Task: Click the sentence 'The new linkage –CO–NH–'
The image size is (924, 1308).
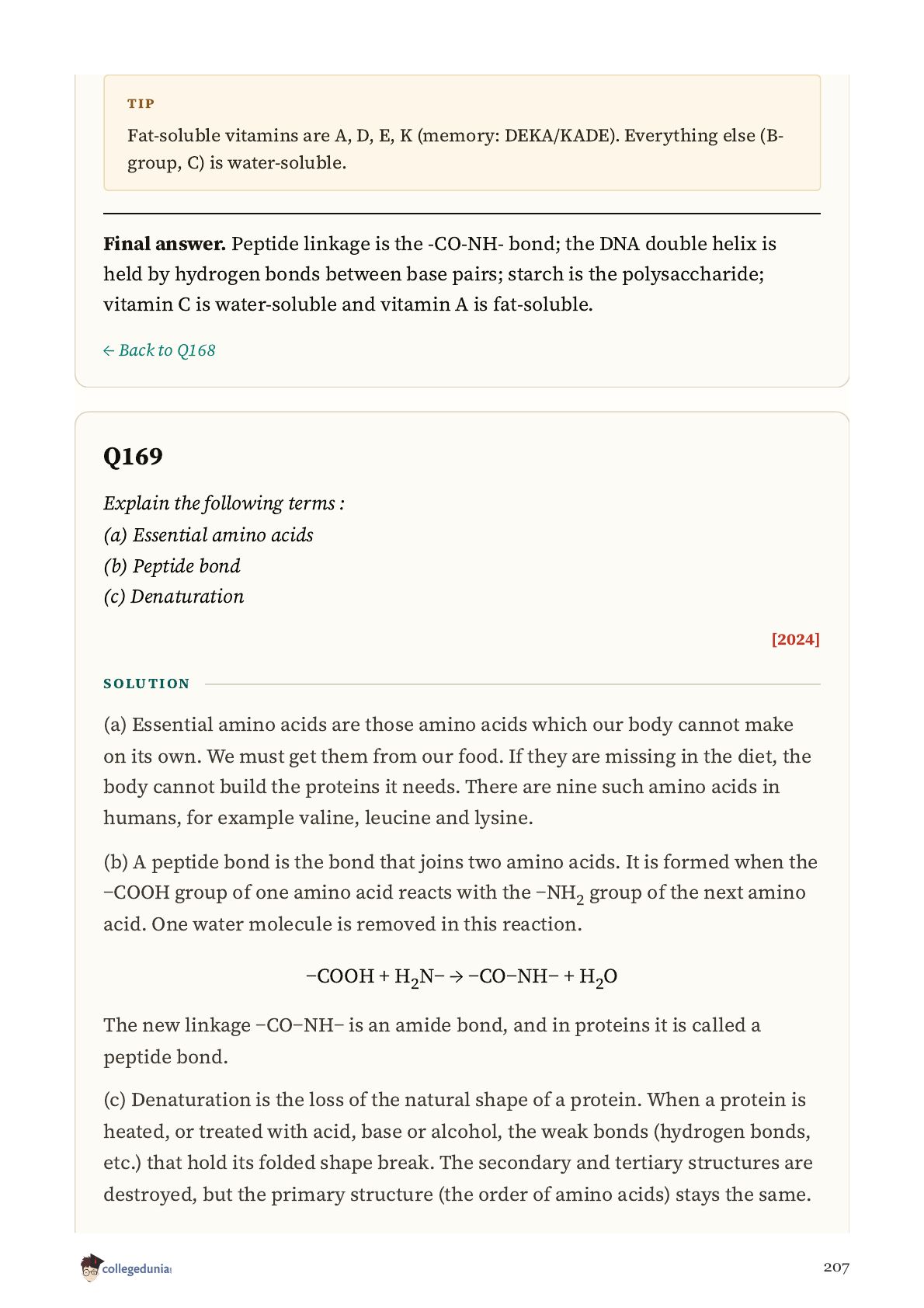Action: pos(432,1041)
